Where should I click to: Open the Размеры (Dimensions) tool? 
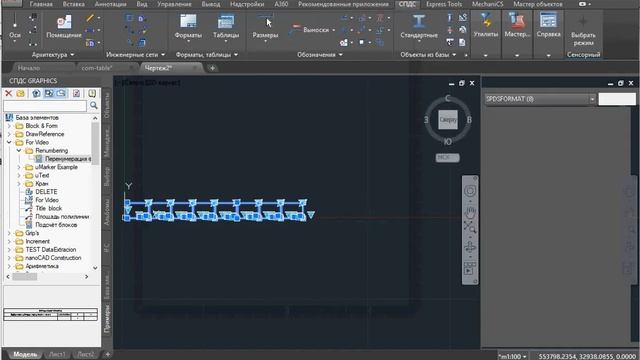265,27
